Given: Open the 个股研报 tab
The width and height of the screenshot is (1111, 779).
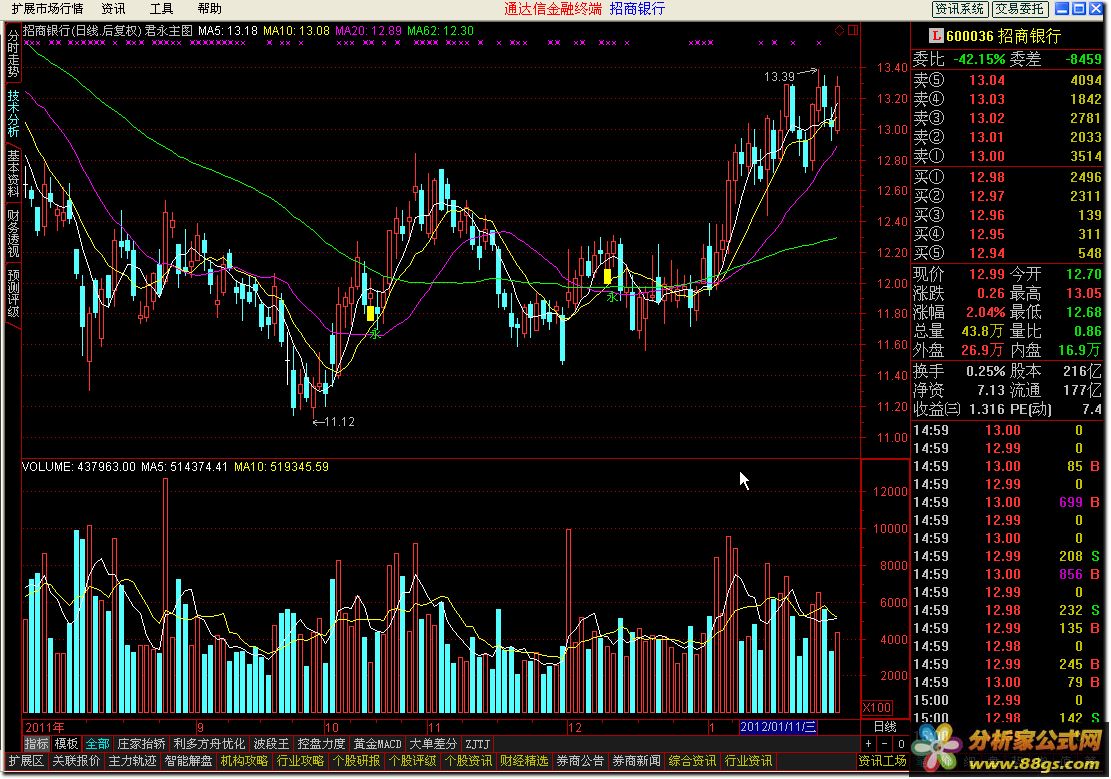Looking at the screenshot, I should pos(356,761).
